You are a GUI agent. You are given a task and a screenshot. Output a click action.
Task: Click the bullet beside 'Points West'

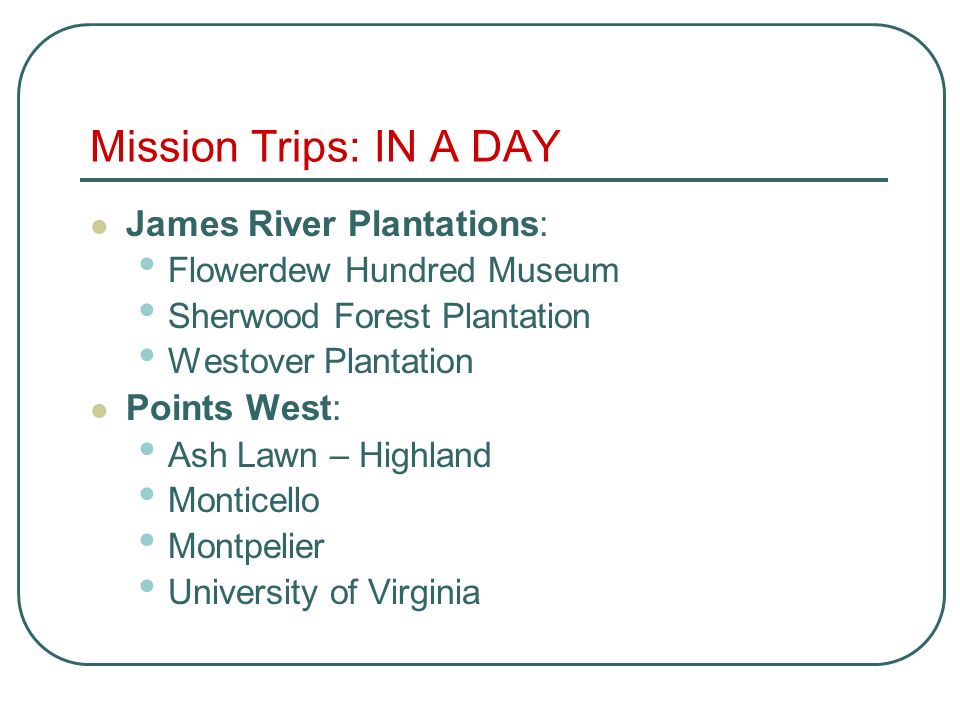point(99,410)
